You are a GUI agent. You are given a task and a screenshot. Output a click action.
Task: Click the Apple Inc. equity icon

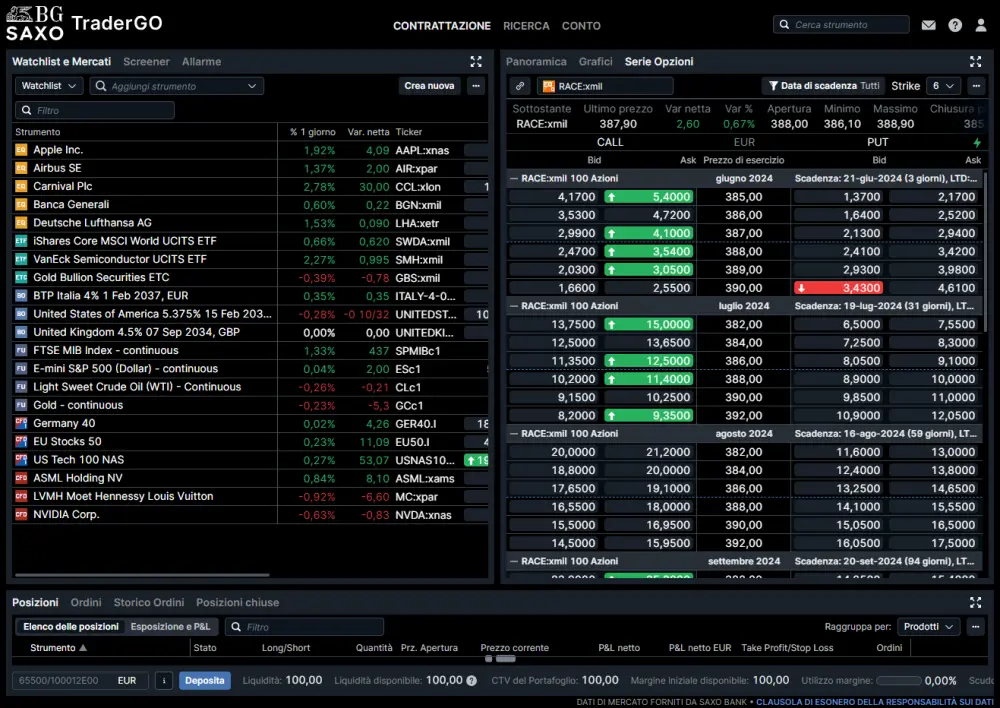click(x=21, y=150)
